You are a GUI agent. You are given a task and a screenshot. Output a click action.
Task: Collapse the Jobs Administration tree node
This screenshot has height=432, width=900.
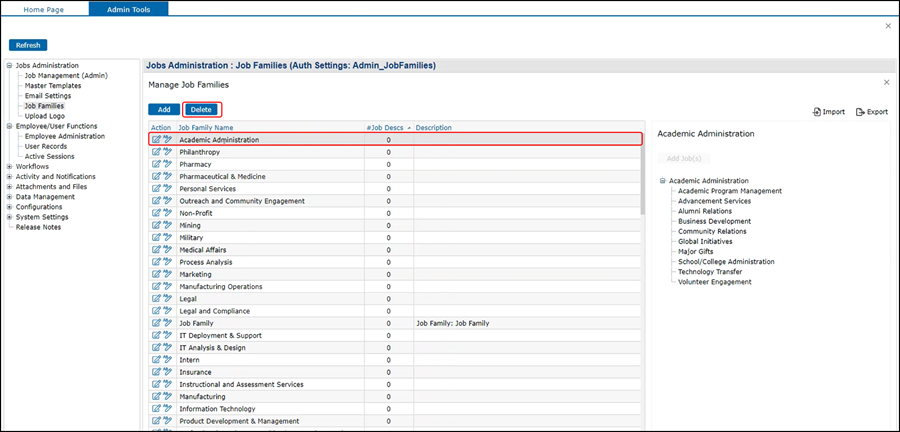coord(9,66)
